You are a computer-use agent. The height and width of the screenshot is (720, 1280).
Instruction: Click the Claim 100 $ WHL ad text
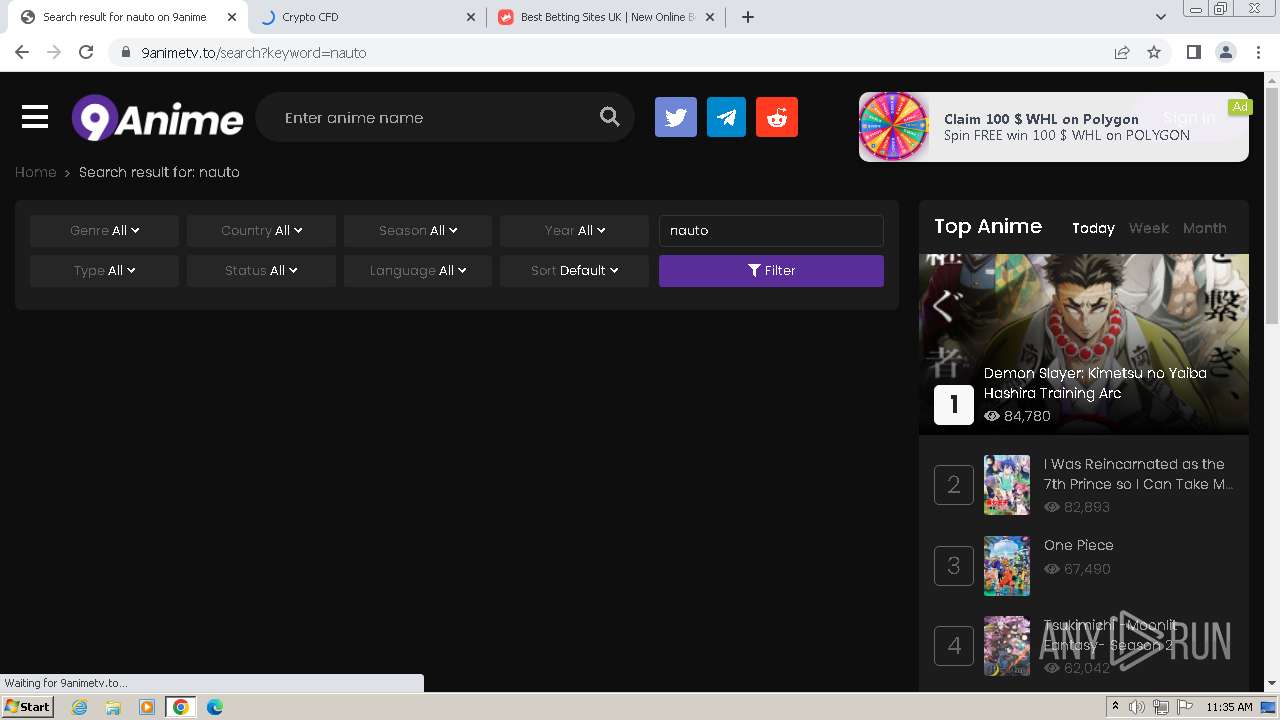1041,119
